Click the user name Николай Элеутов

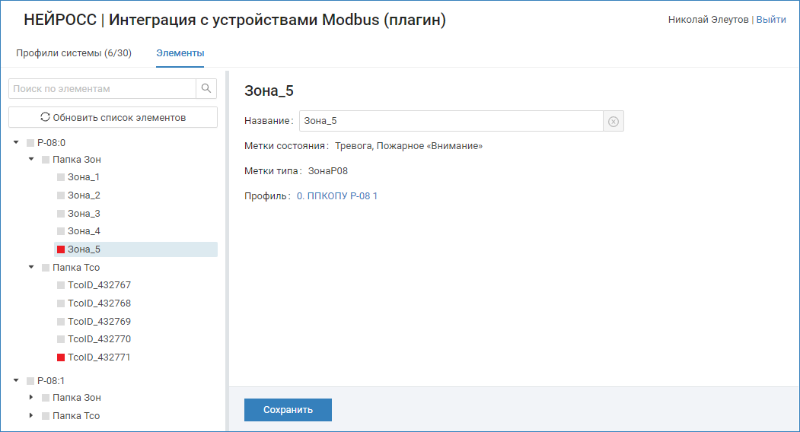708,20
